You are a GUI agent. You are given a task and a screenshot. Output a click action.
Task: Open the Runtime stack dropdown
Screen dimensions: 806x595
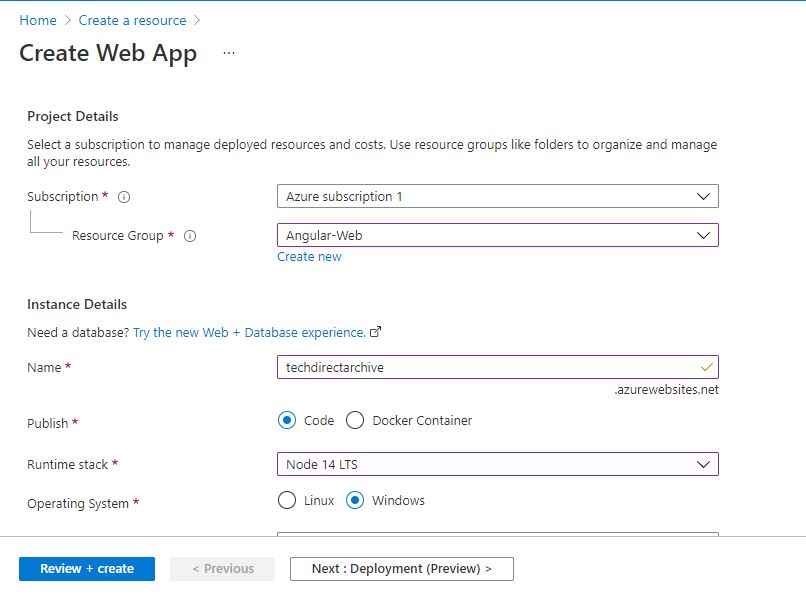497,464
